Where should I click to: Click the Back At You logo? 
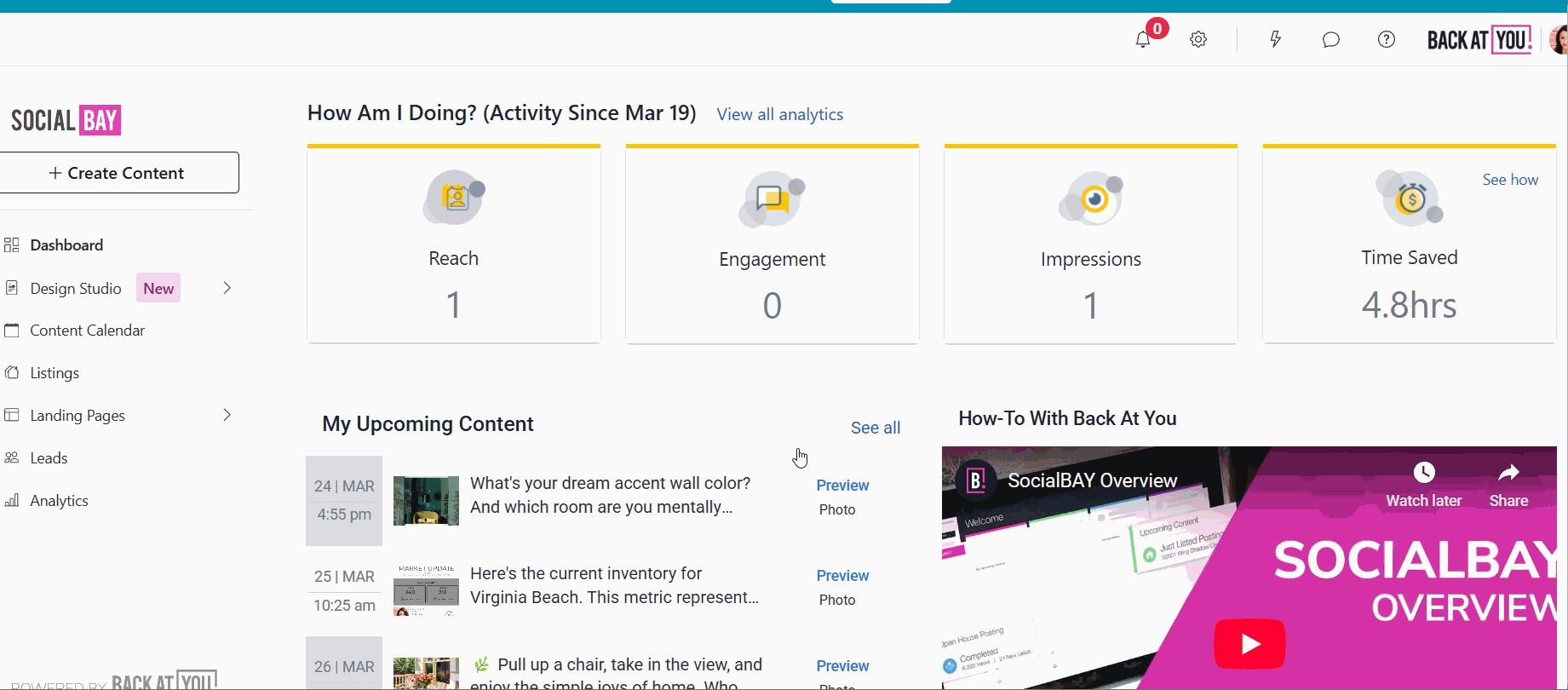point(1479,40)
